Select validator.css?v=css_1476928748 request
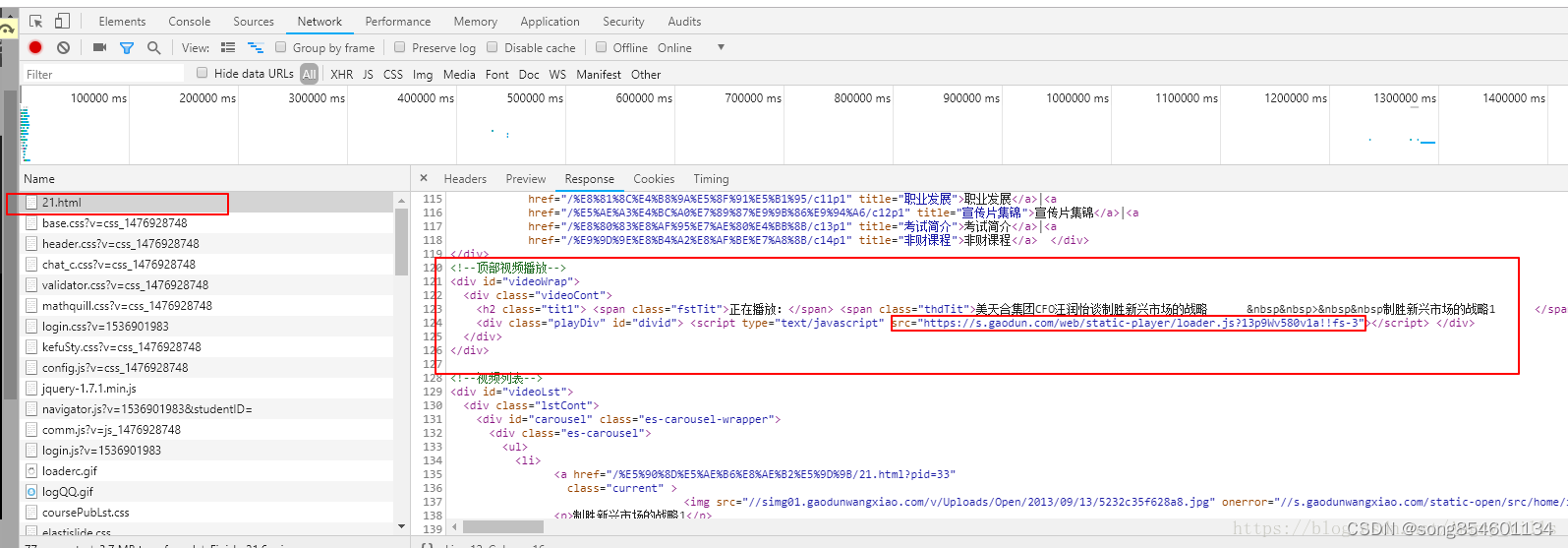The image size is (1568, 548). click(x=206, y=284)
